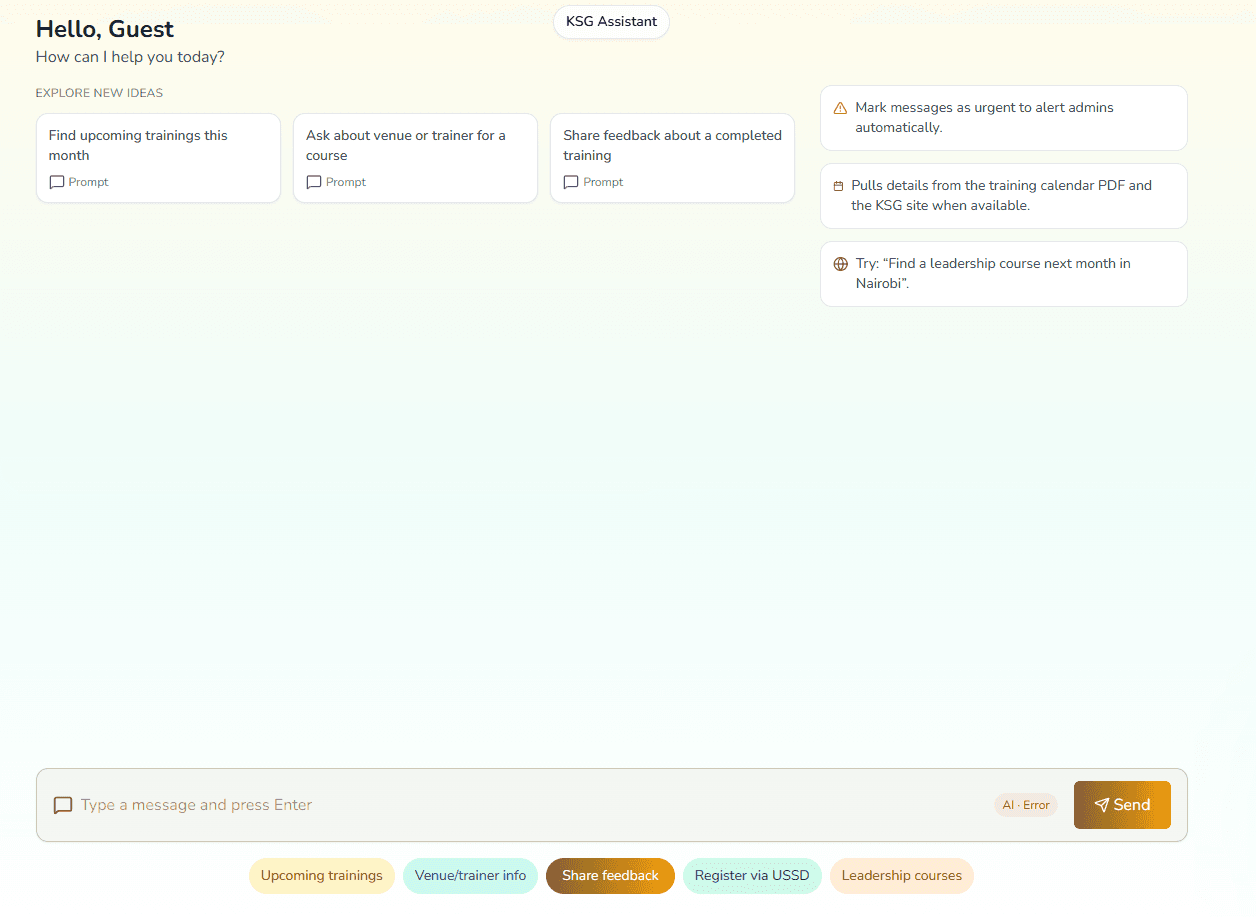Select the Upcoming trainings quick chip
1256x917 pixels.
pos(321,876)
